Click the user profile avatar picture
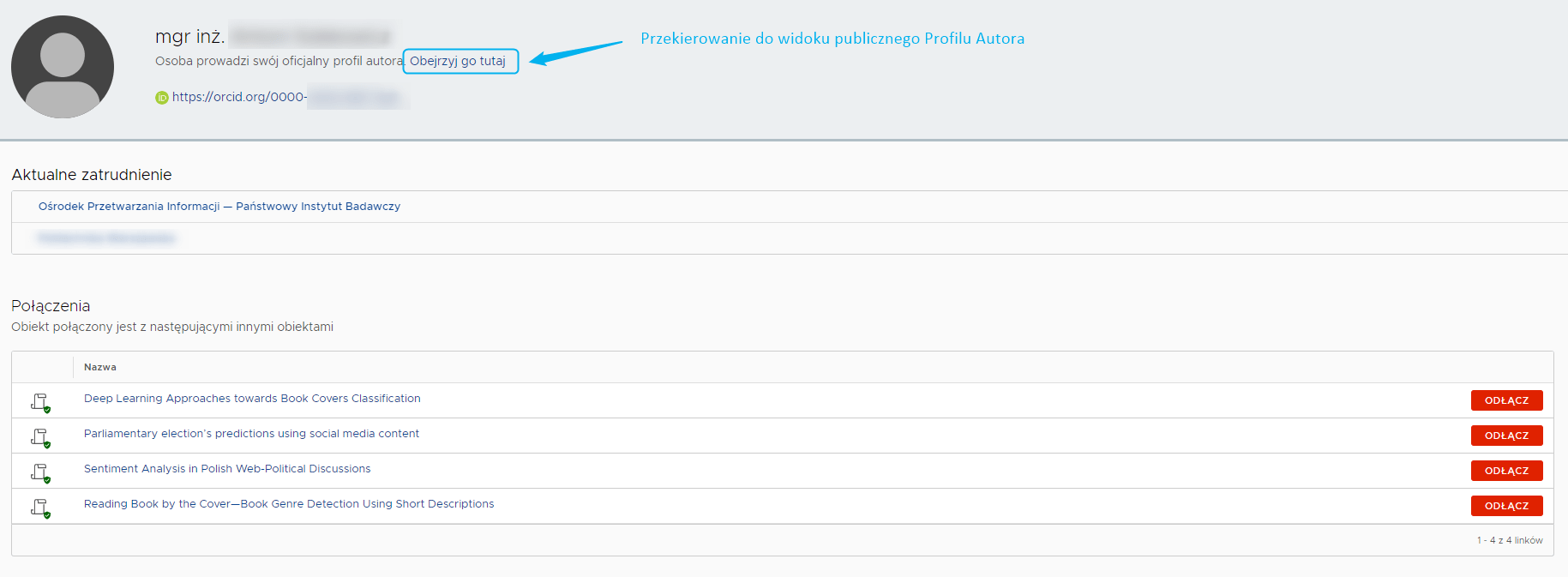 tap(63, 67)
